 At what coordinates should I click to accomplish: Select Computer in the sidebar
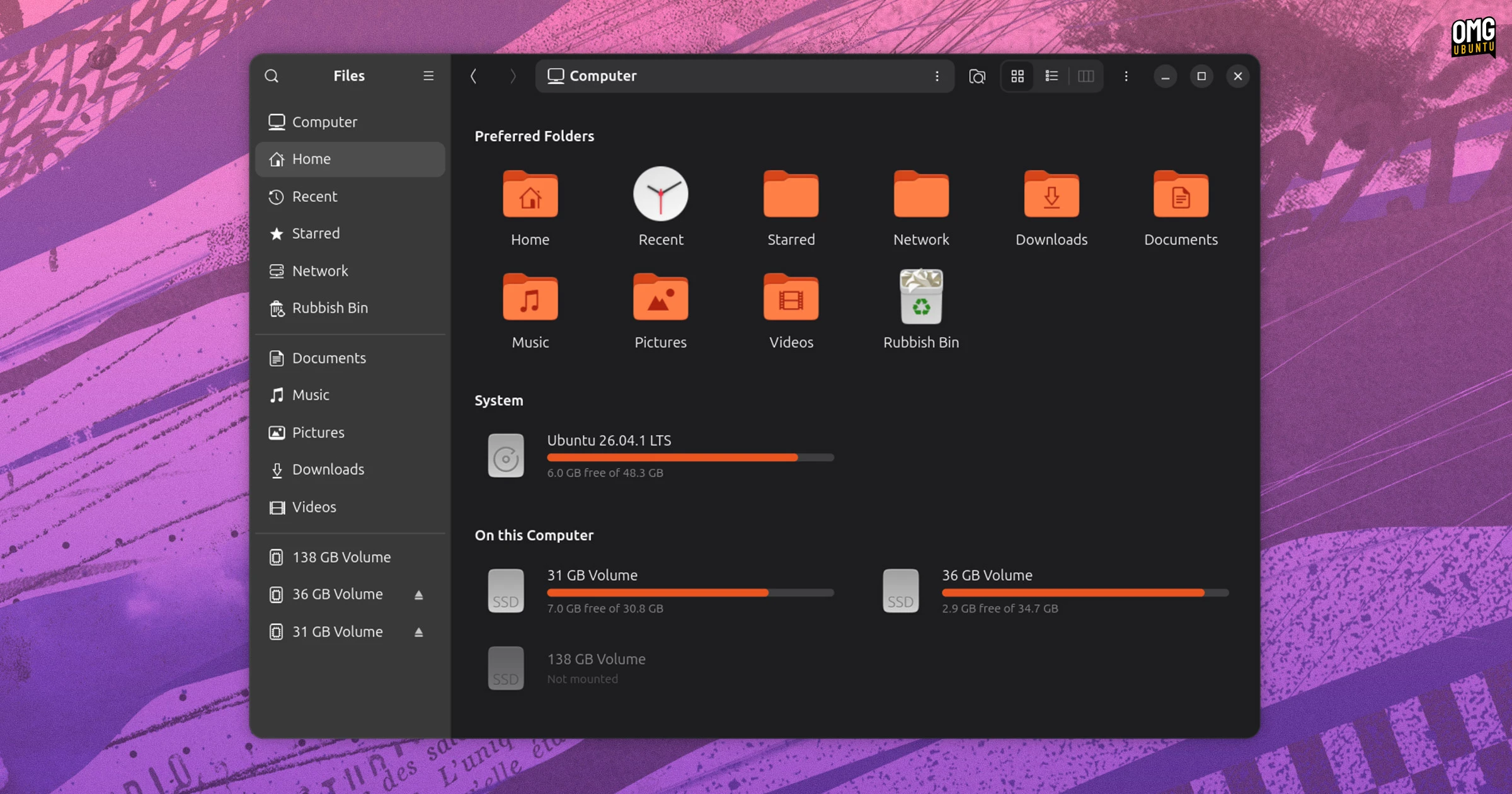350,122
